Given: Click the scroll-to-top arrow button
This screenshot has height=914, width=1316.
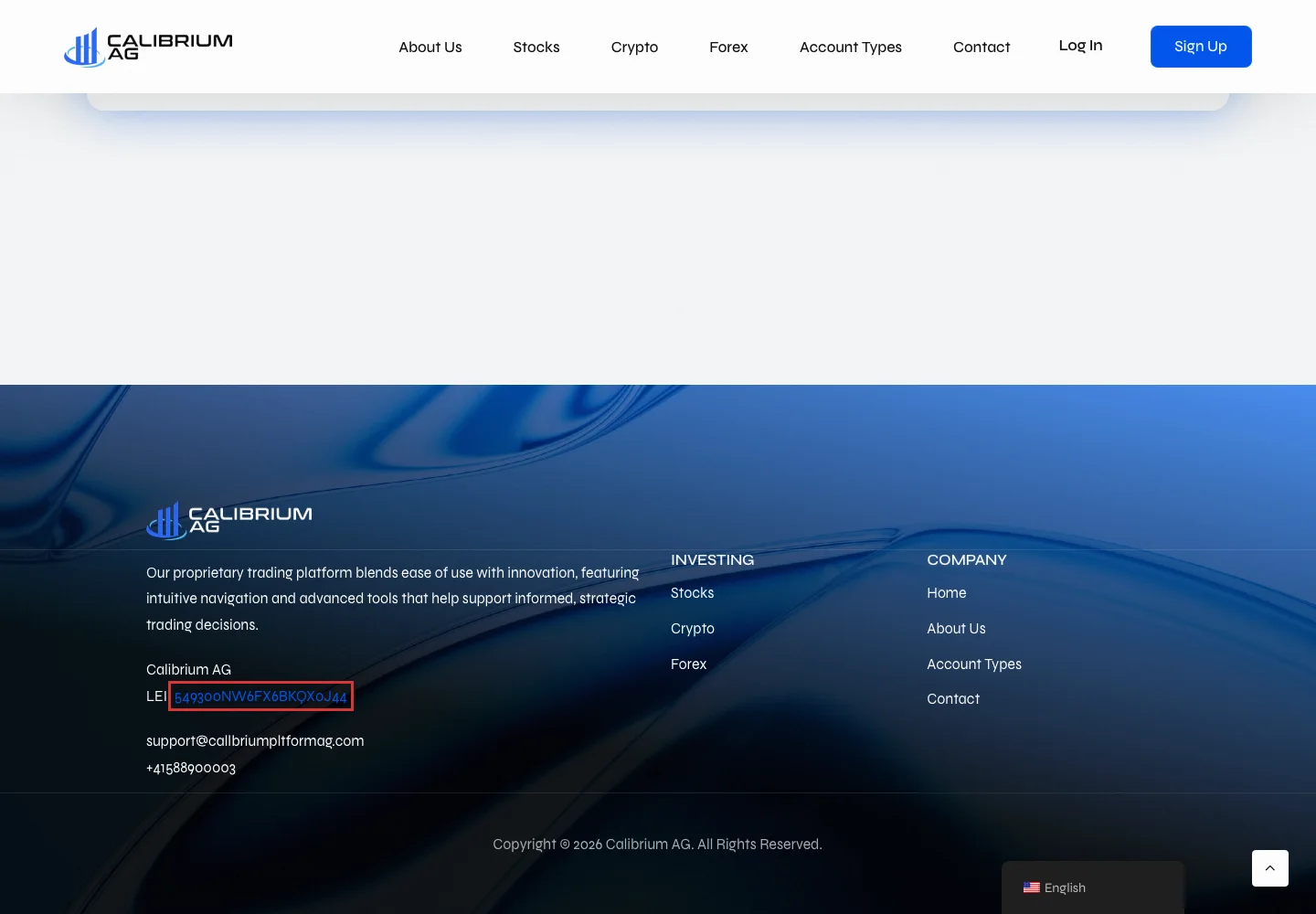Looking at the screenshot, I should click(1269, 868).
